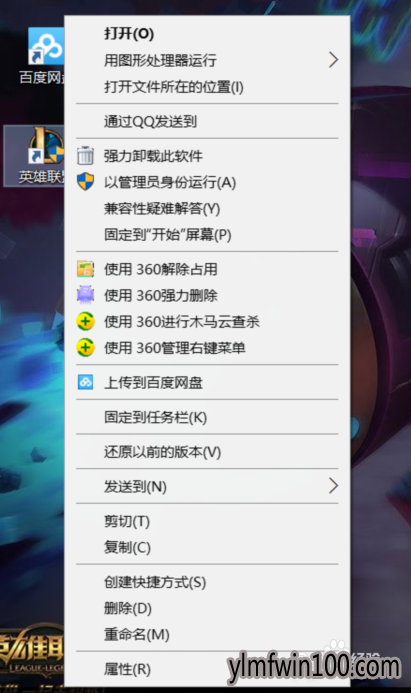The width and height of the screenshot is (411, 693).
Task: Select 重命名(M) entry
Action: (x=137, y=635)
